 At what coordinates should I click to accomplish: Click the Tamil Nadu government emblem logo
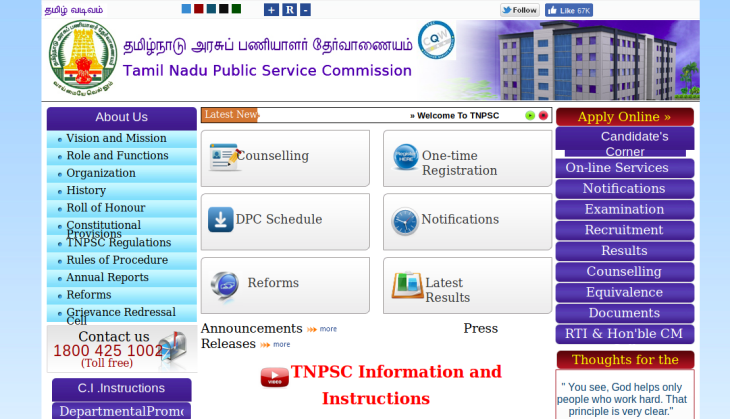(x=83, y=58)
